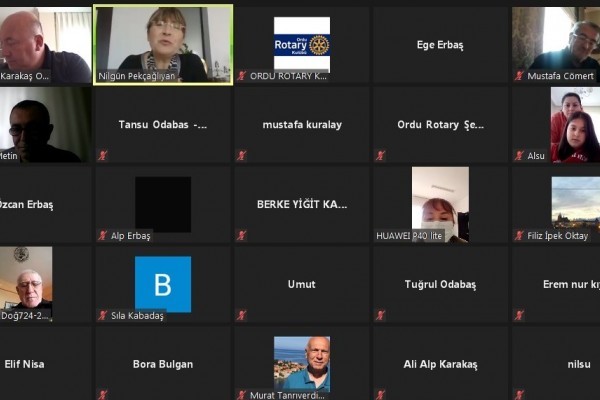The width and height of the screenshot is (600, 400).
Task: Select the Umut participant name
Action: click(302, 284)
